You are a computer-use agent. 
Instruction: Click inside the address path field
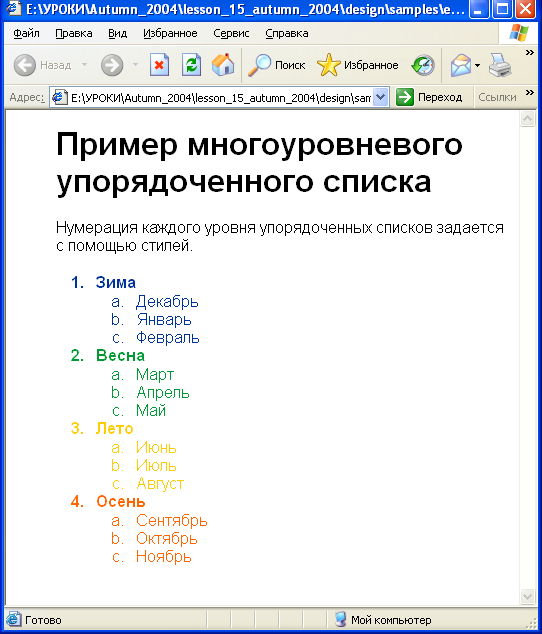220,97
